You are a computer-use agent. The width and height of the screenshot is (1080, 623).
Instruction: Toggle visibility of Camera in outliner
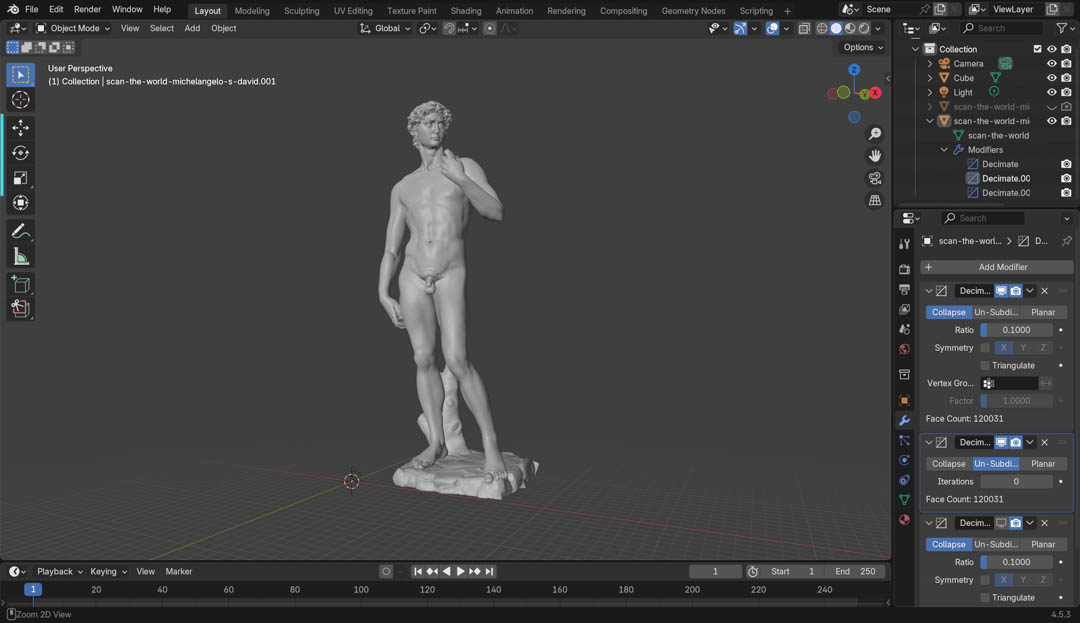click(1051, 63)
